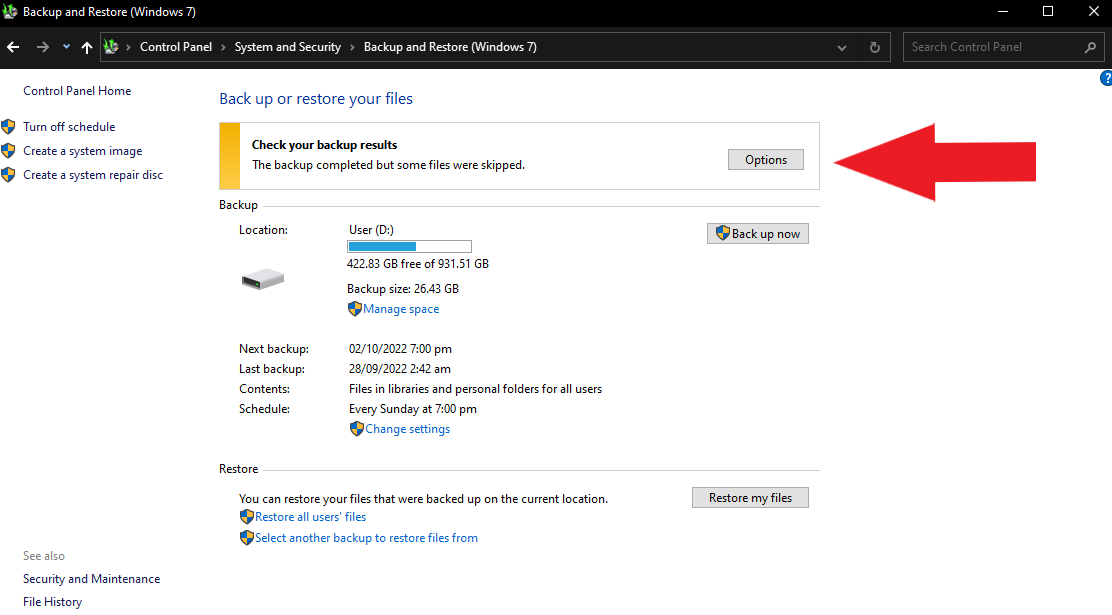Select next backup date '02/10/2022 7:00 pm'

point(400,349)
